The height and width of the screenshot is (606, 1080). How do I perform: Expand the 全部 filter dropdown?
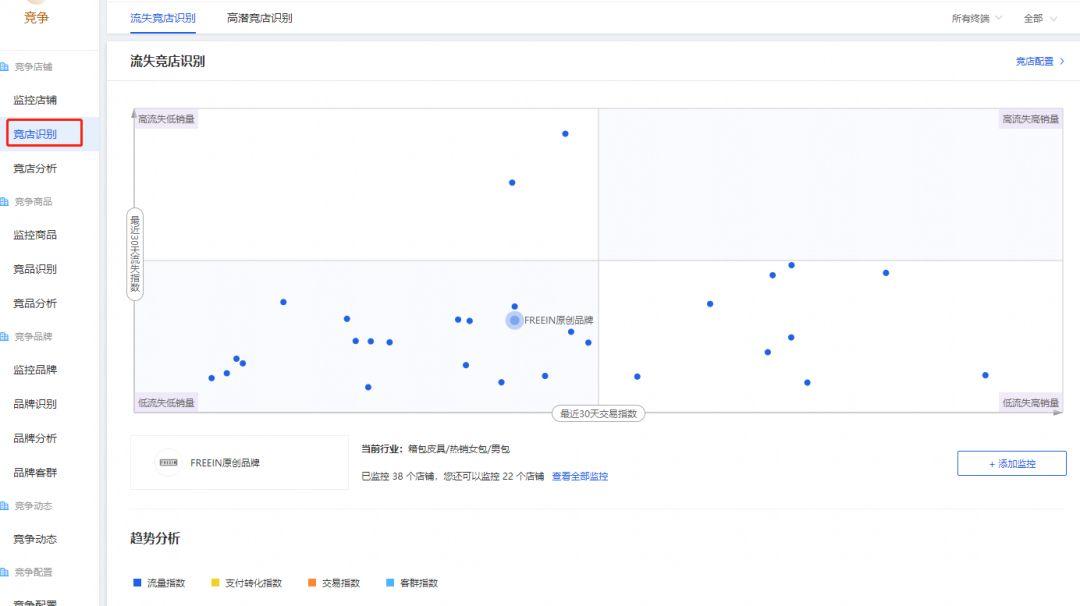(1040, 18)
